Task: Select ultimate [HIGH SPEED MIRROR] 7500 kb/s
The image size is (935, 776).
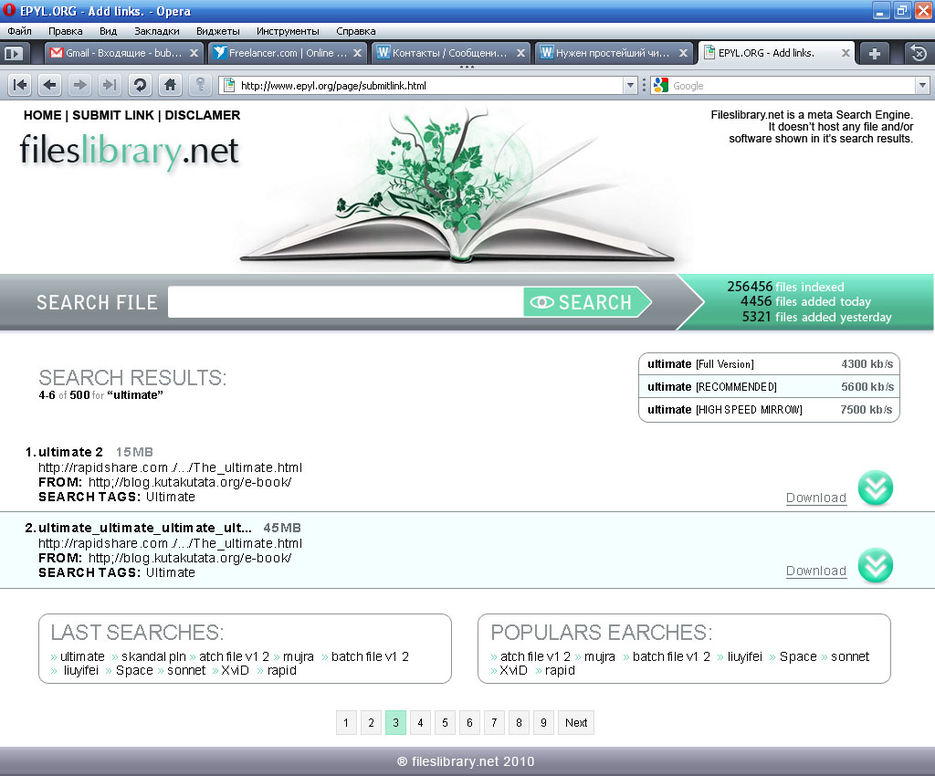Action: click(x=769, y=410)
